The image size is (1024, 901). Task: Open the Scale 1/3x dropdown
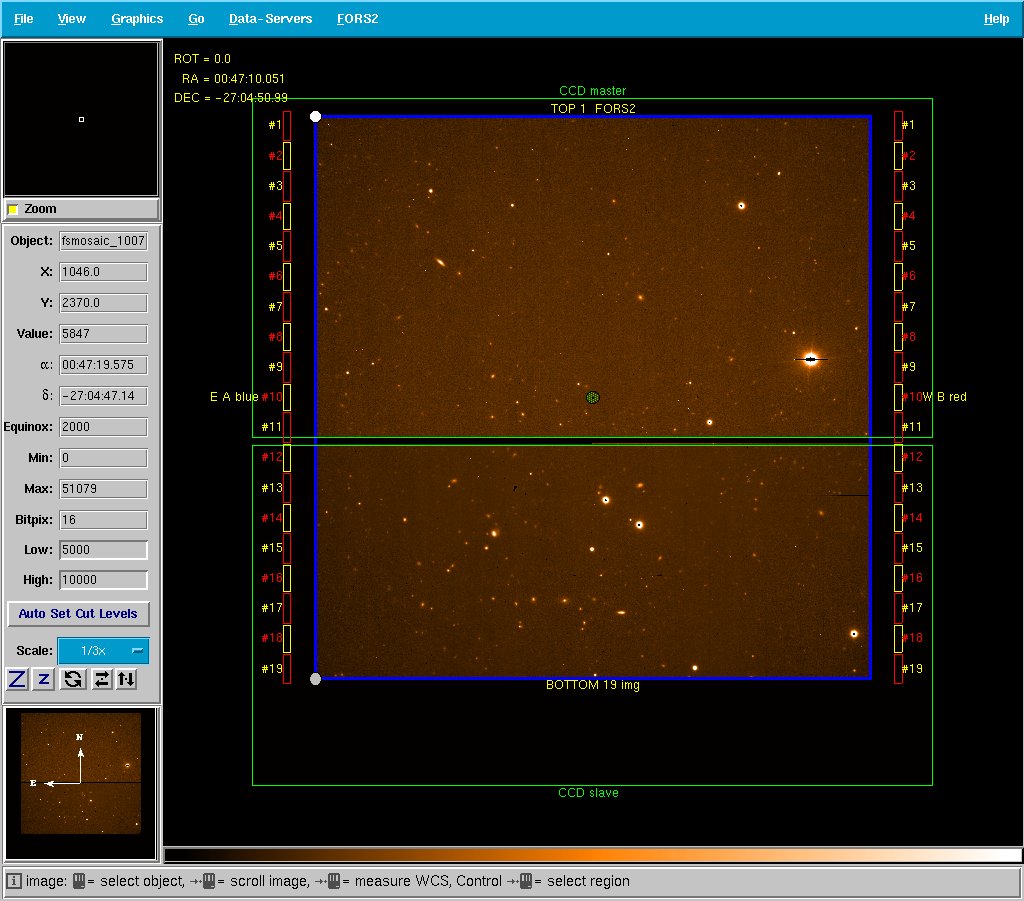103,651
